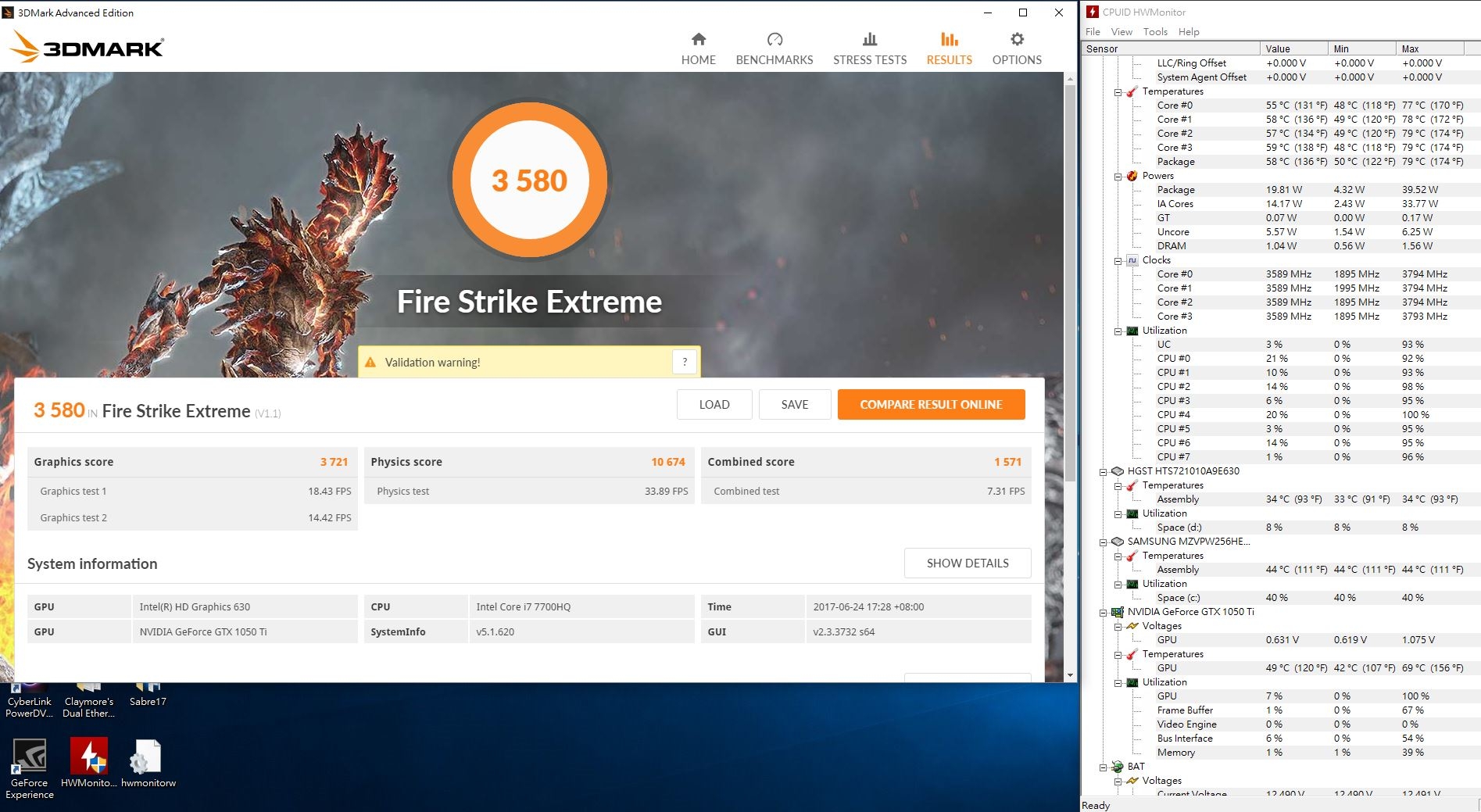Open Claymore's Dual Ether desktop shortcut
The image size is (1481, 812).
click(88, 701)
